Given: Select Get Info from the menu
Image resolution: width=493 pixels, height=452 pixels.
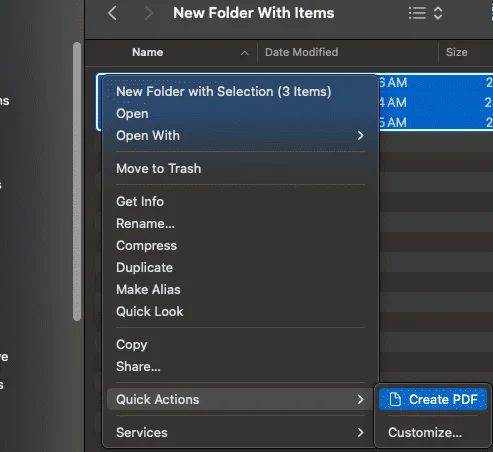Looking at the screenshot, I should tap(140, 201).
